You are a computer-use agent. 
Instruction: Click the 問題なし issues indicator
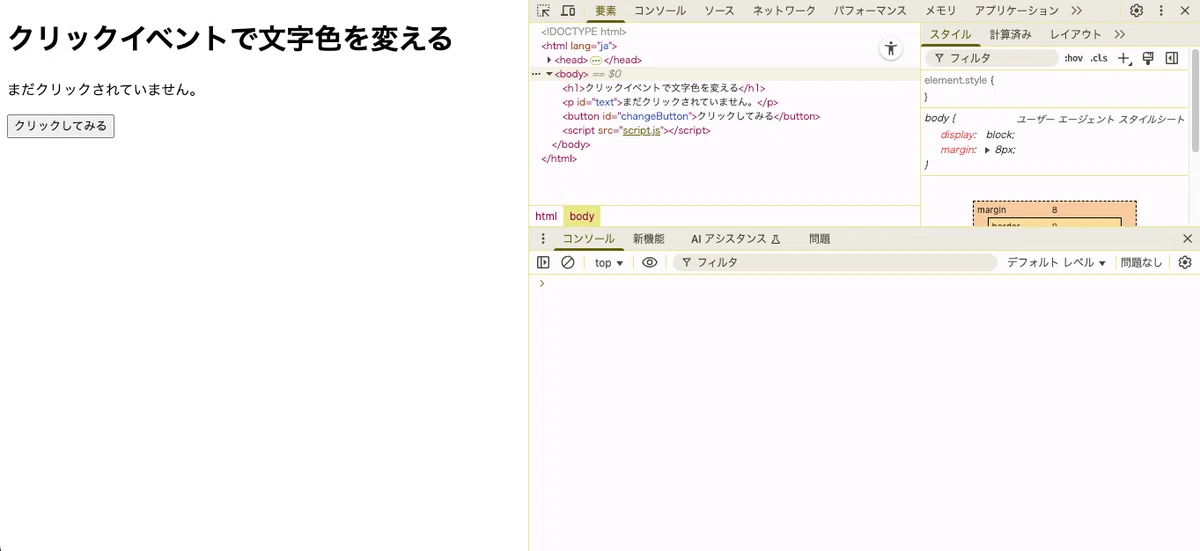click(1141, 263)
